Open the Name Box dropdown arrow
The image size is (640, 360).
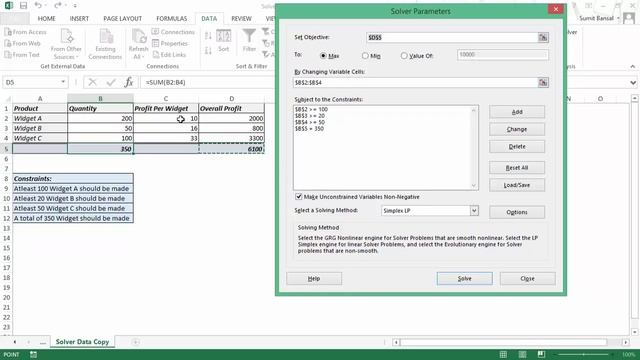click(x=63, y=82)
